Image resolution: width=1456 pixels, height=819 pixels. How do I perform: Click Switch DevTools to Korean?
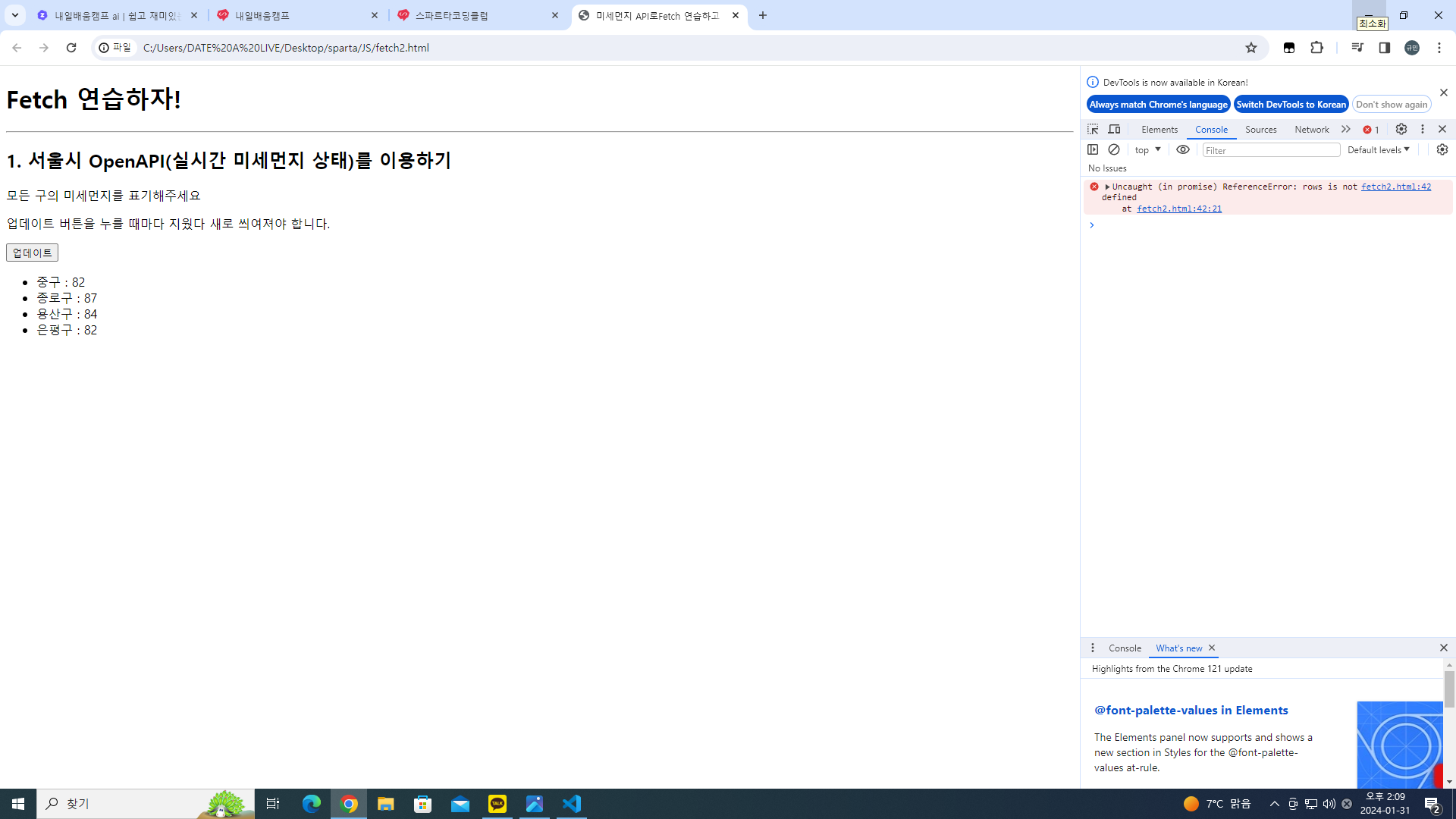(1291, 105)
